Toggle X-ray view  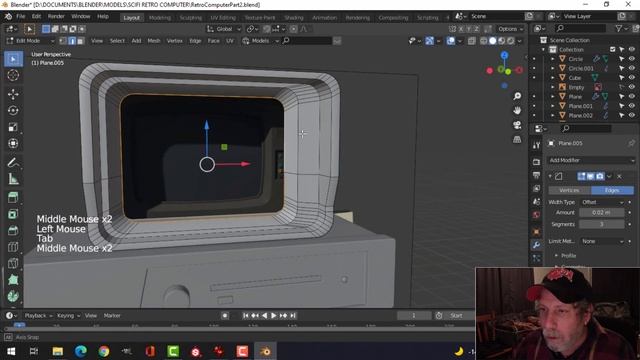pyautogui.click(x=472, y=41)
